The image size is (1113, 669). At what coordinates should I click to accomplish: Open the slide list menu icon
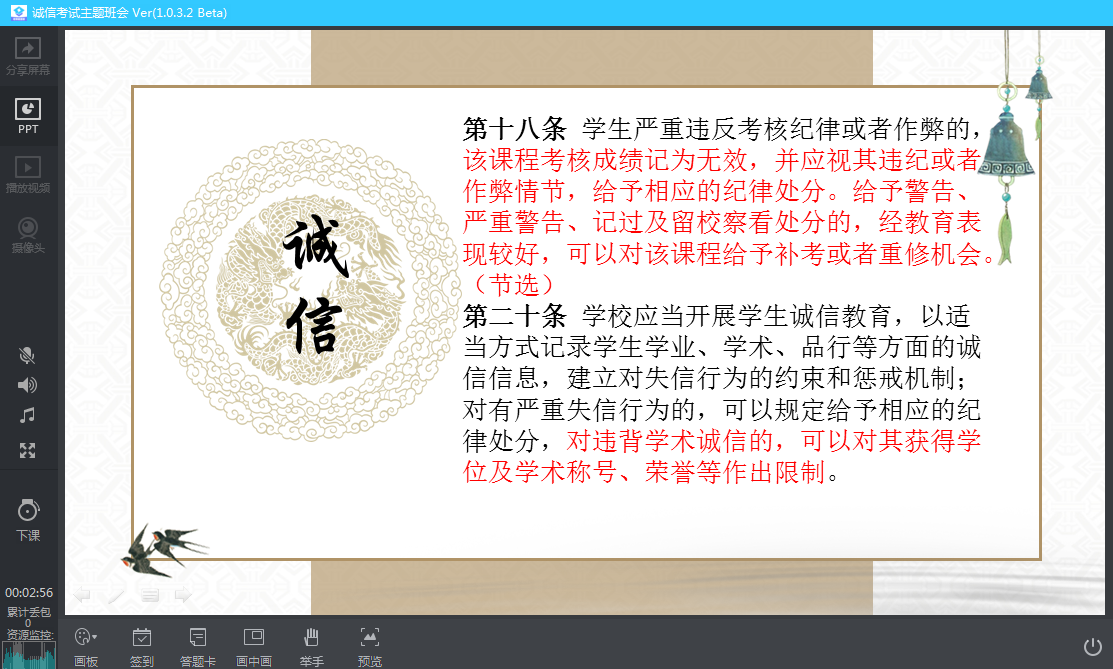[149, 594]
